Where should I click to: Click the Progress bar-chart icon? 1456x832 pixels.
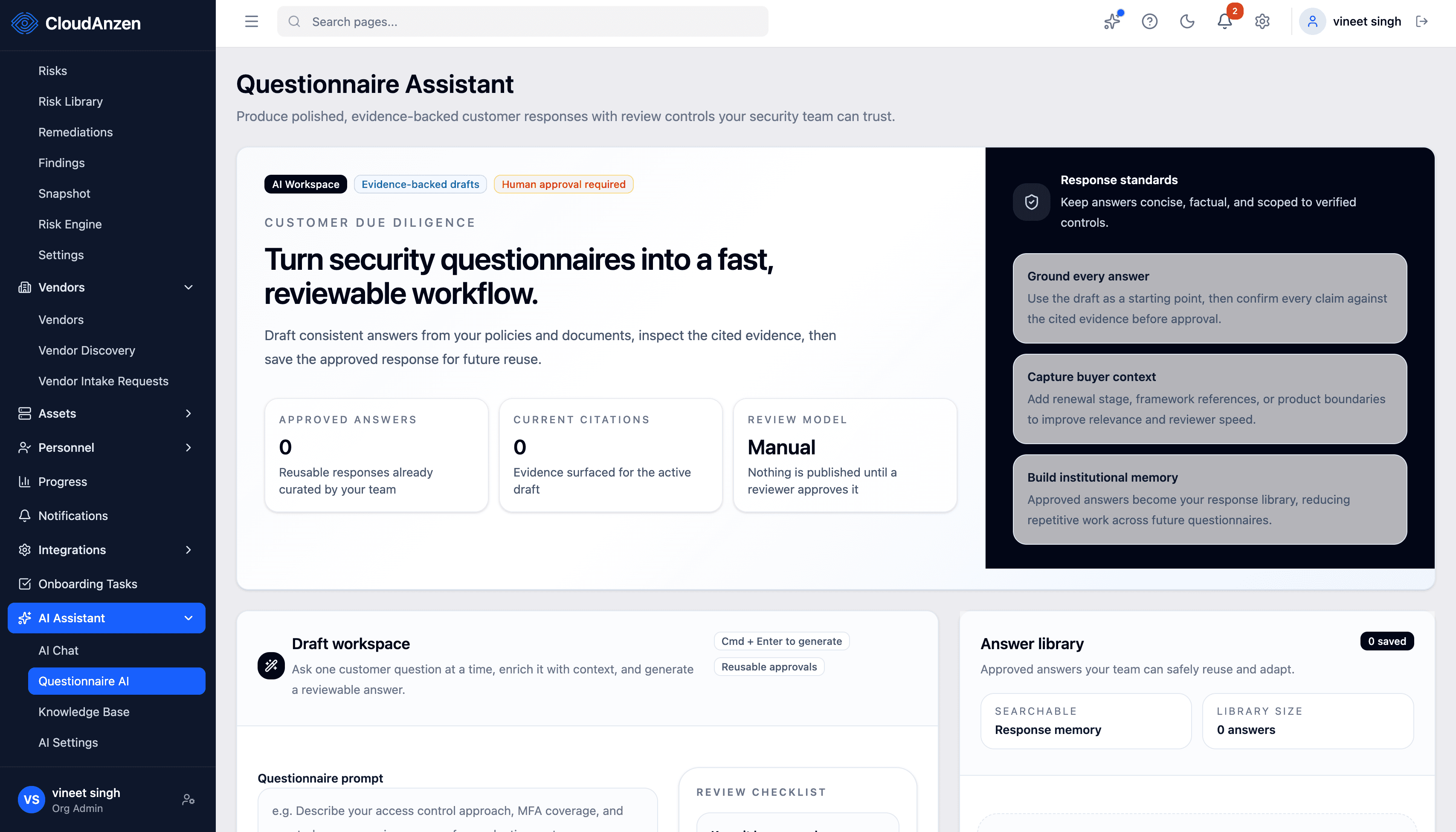pos(25,482)
